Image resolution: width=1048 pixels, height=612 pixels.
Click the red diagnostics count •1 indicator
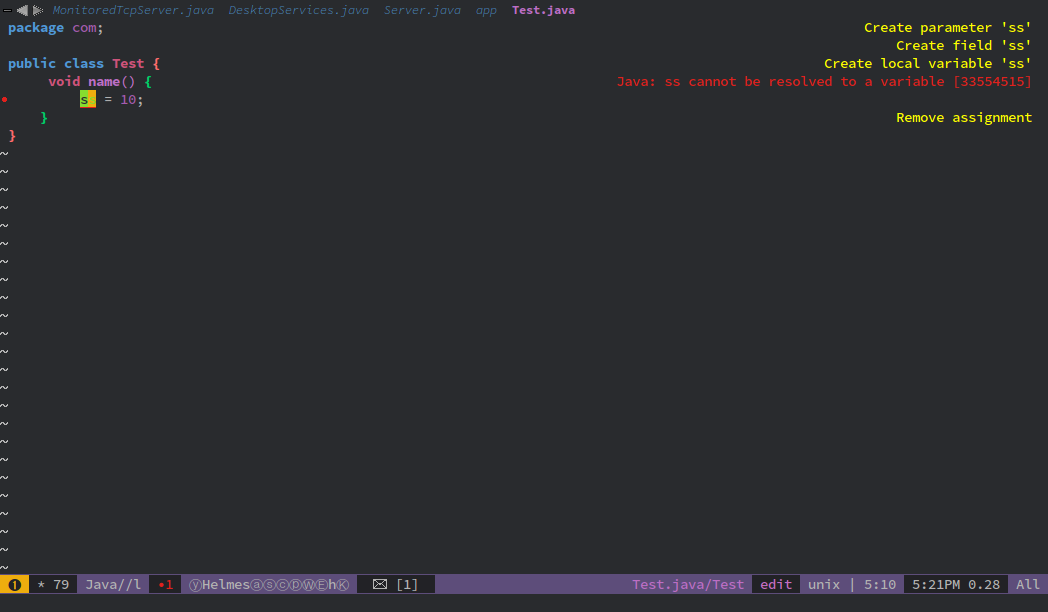click(x=164, y=584)
